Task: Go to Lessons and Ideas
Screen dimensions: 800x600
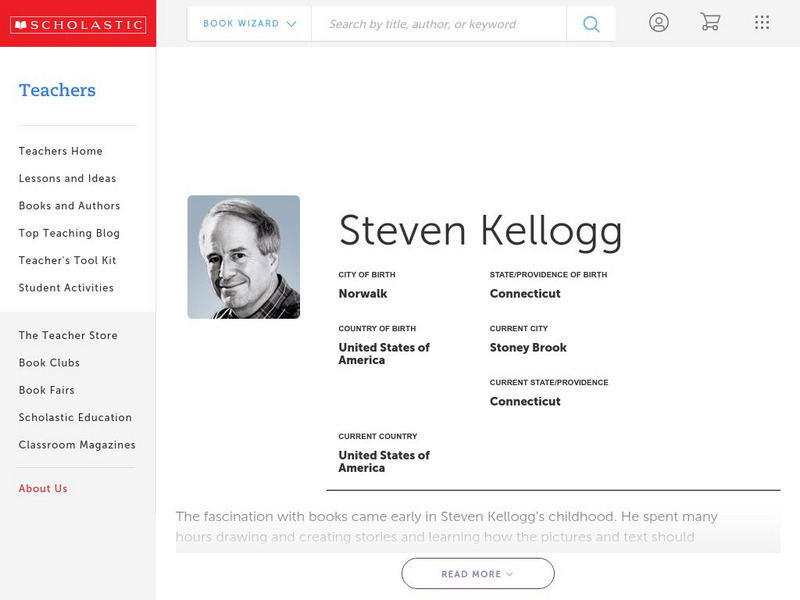Action: pos(67,179)
